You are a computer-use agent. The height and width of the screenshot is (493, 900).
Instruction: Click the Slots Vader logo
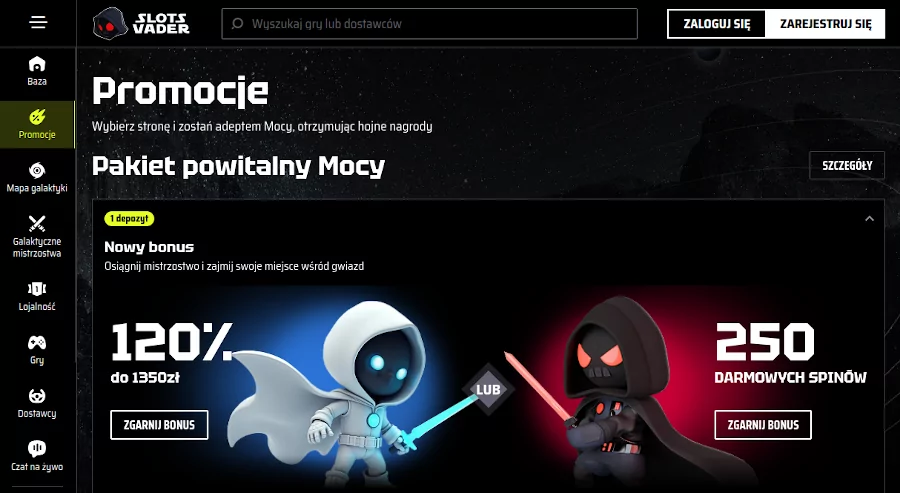click(x=141, y=24)
